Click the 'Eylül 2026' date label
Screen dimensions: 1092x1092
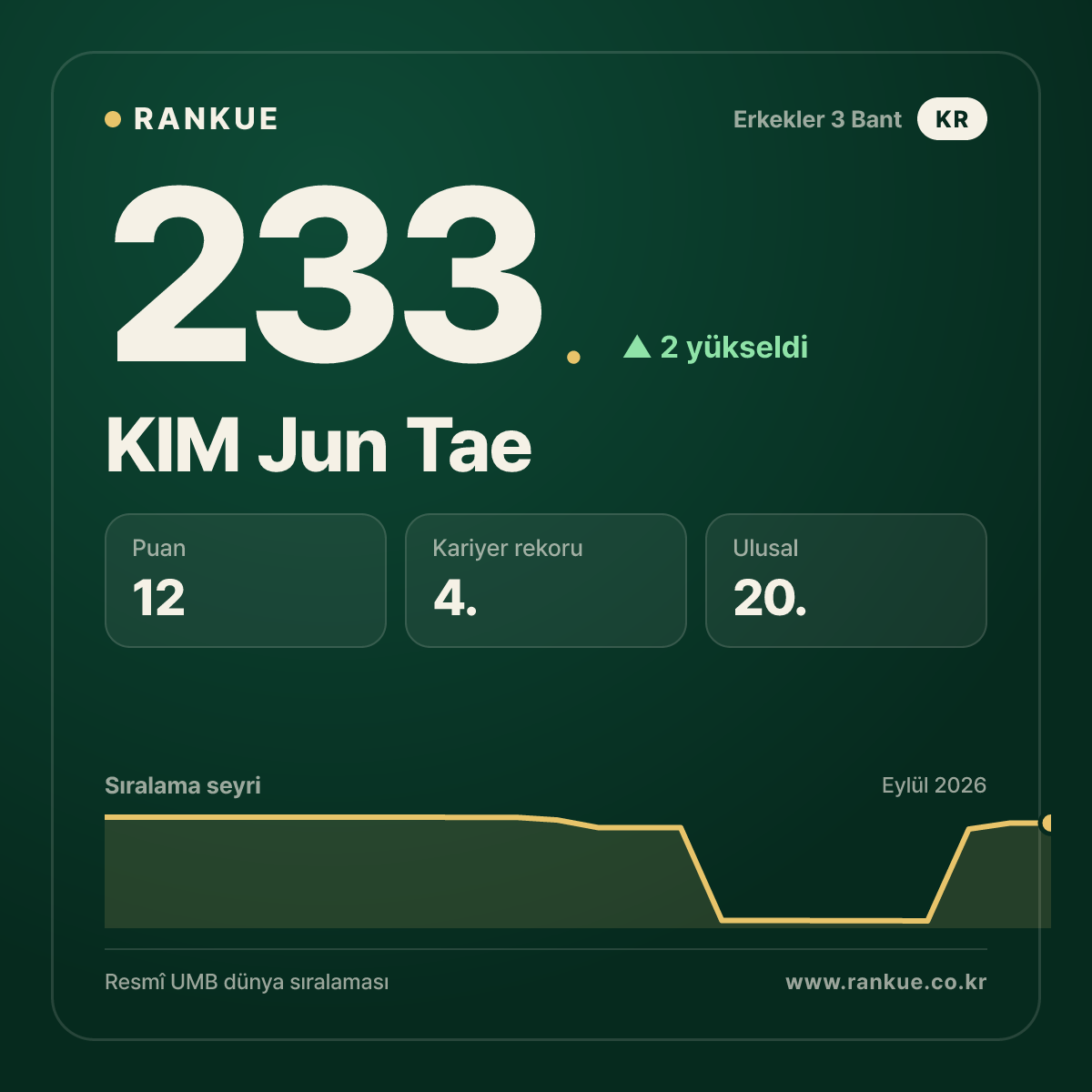[934, 785]
